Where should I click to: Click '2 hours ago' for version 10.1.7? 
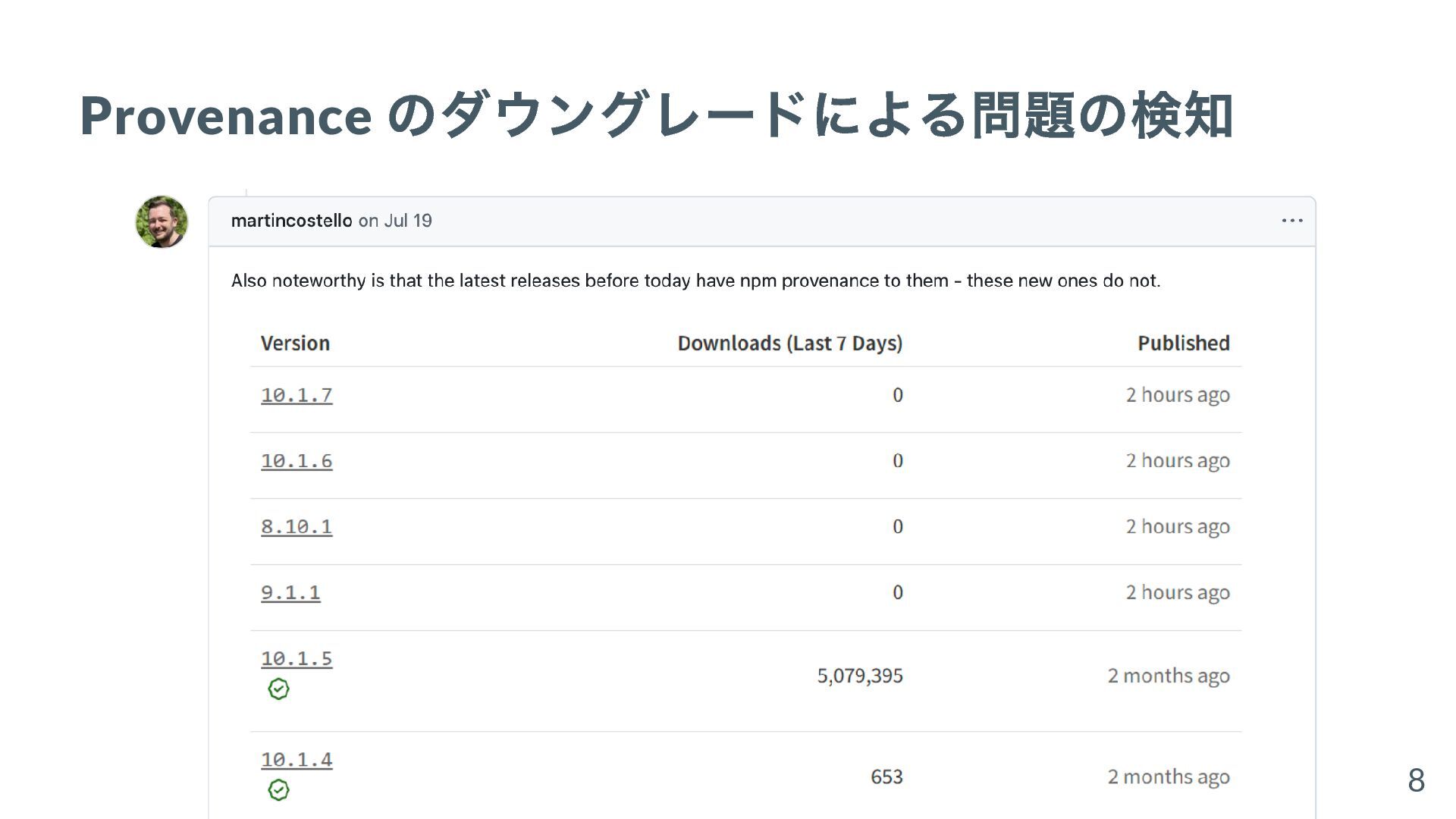1177,395
